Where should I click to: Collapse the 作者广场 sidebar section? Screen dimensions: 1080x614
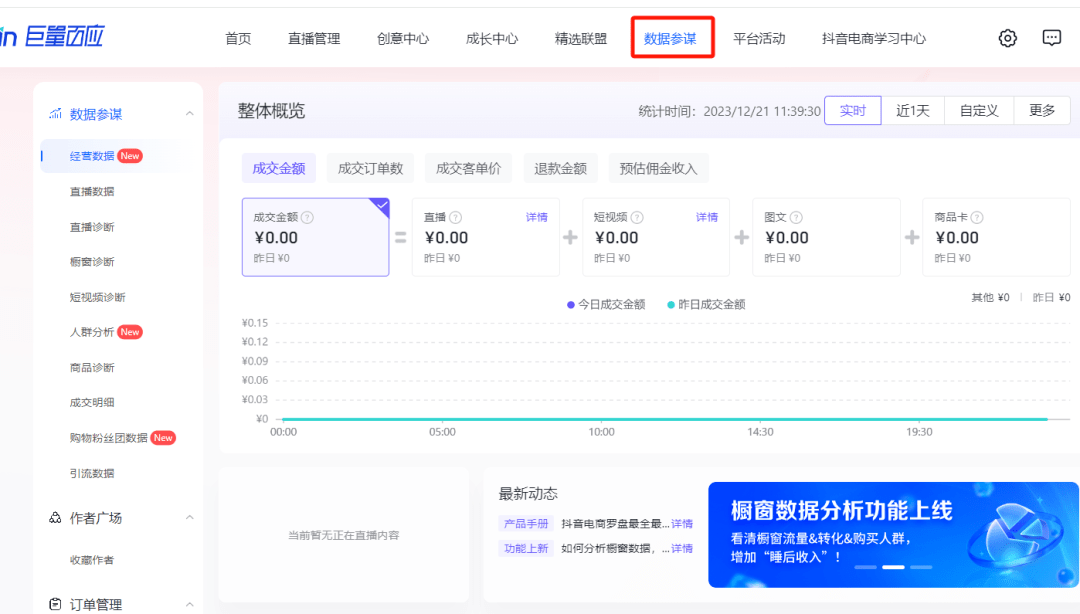click(190, 518)
